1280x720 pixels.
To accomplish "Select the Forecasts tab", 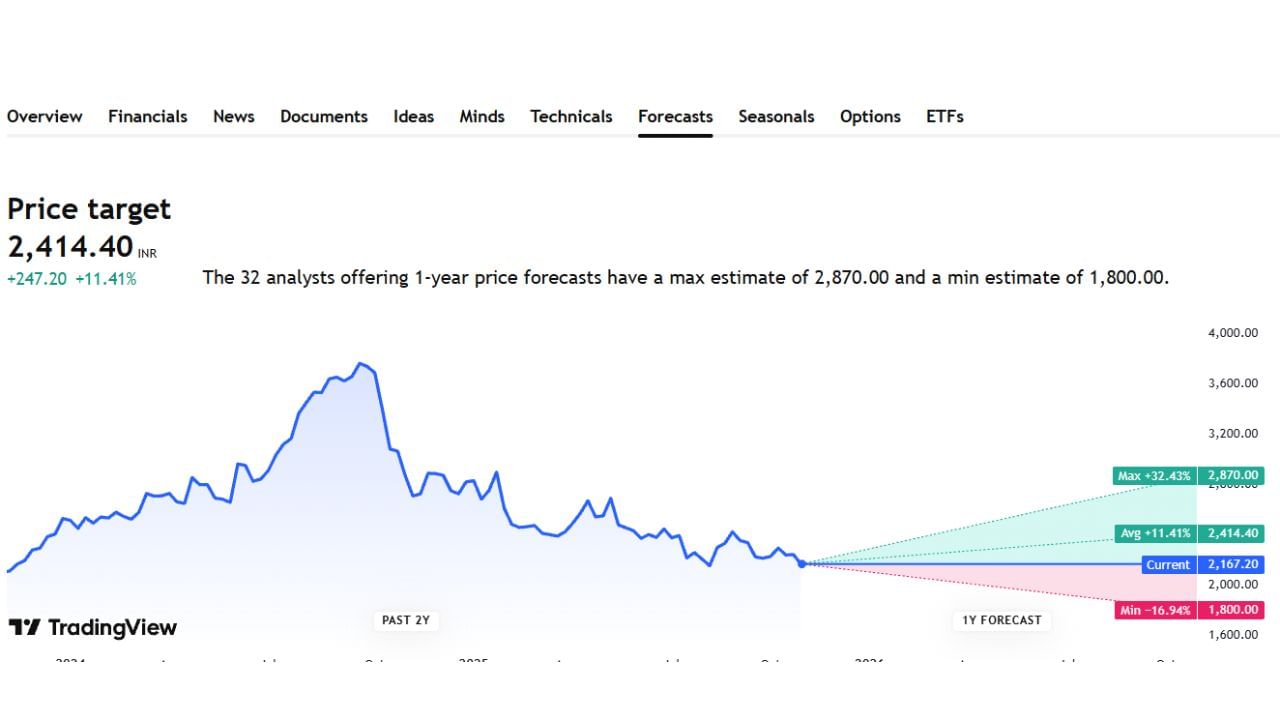I will point(675,117).
